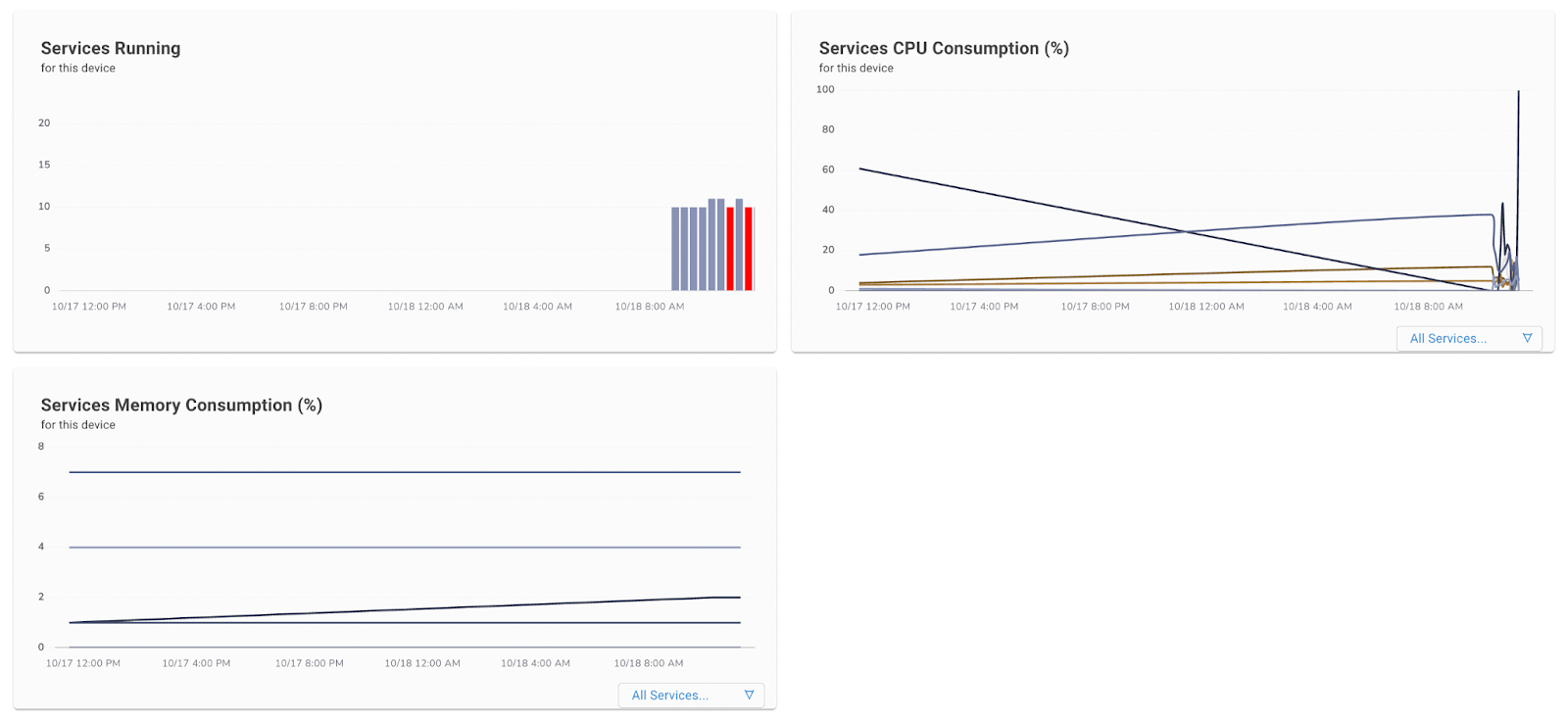Viewport: 1568px width, 722px height.
Task: Click the leftmost bar in Services Running chart
Action: click(675, 249)
